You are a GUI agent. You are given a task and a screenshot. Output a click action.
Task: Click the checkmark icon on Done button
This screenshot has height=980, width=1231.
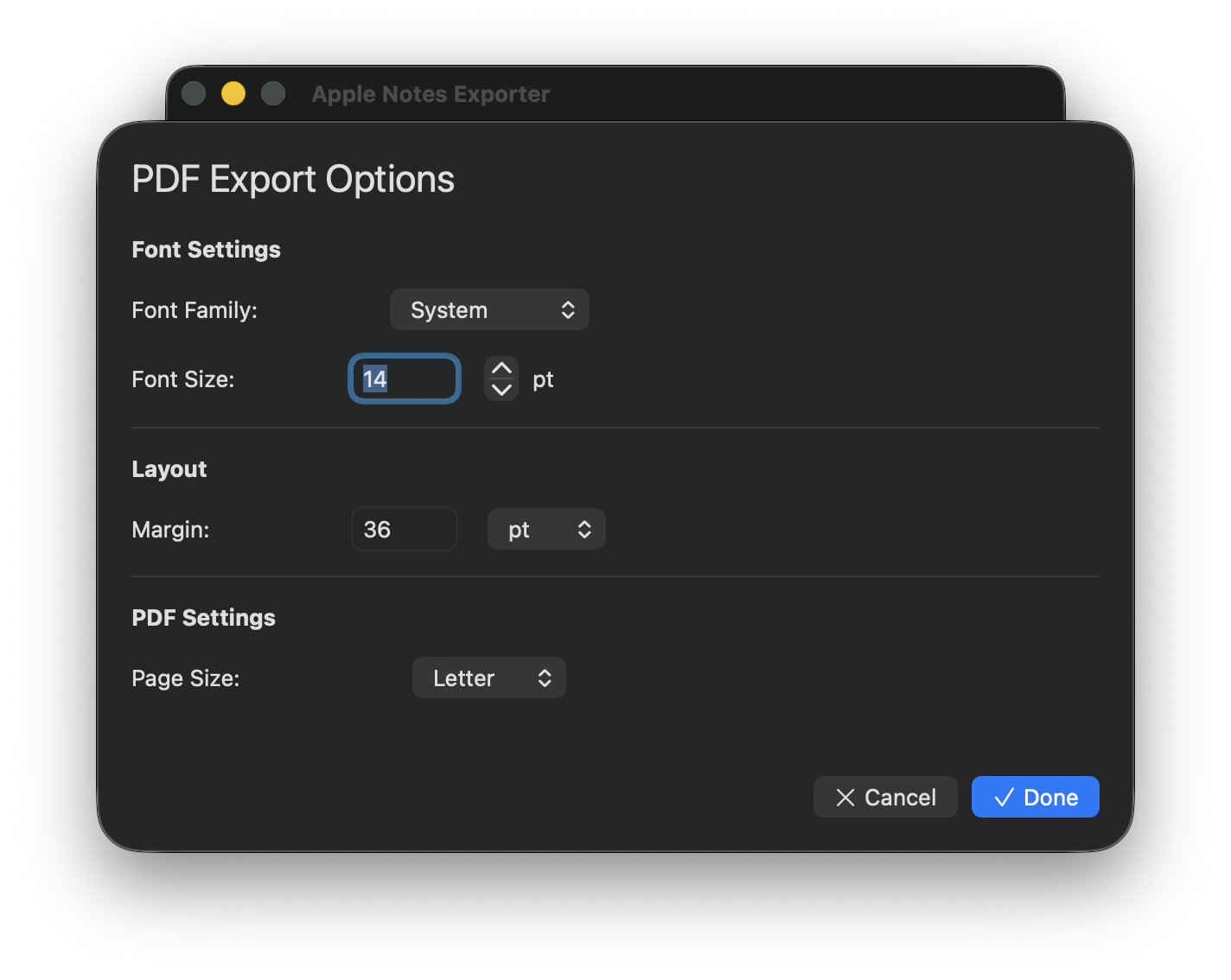pyautogui.click(x=1002, y=797)
